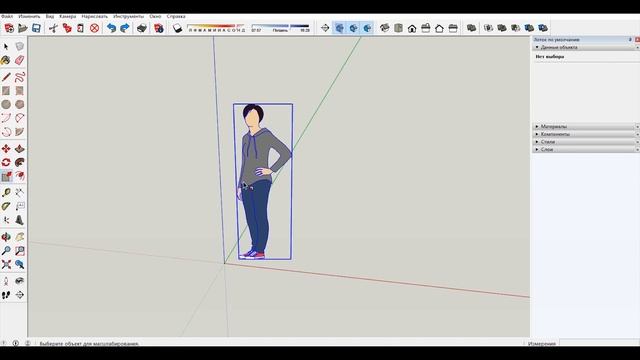Choose the Rotated Rectangle tool
640x360 pixels.
(20, 91)
